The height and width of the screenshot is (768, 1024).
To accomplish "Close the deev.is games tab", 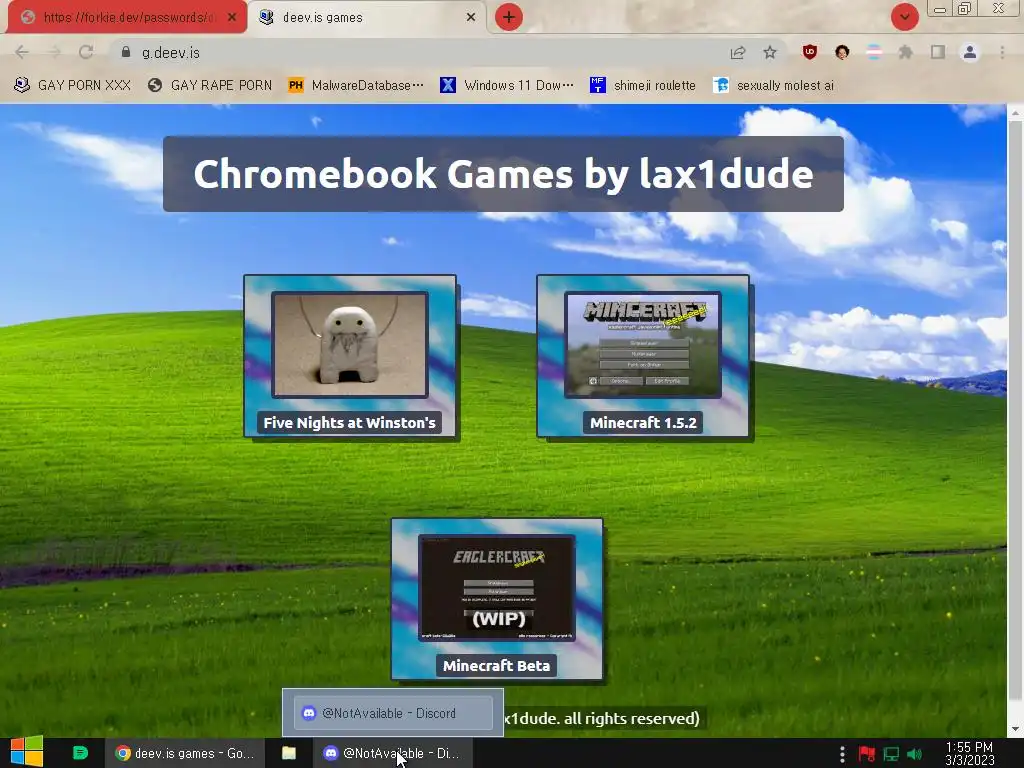I will pyautogui.click(x=471, y=18).
